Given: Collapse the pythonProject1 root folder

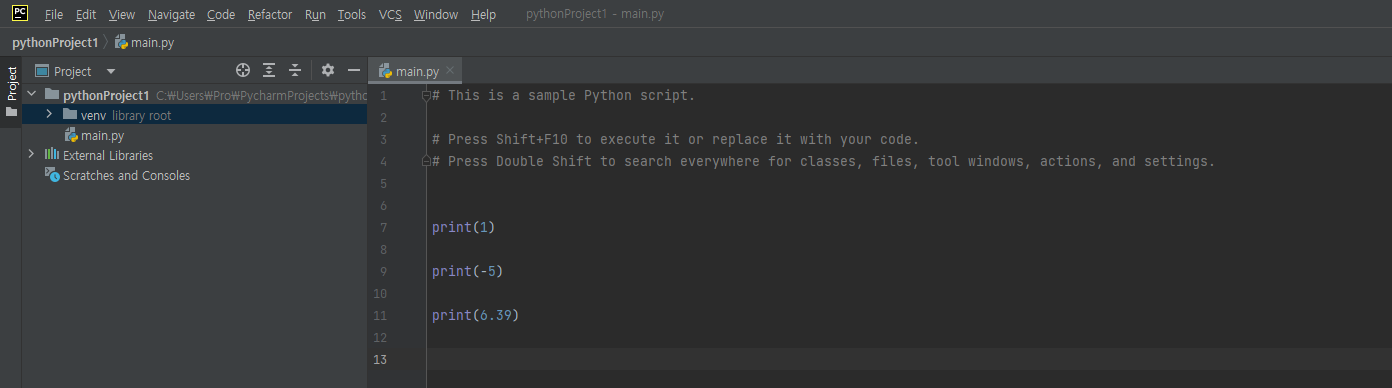Looking at the screenshot, I should (31, 95).
